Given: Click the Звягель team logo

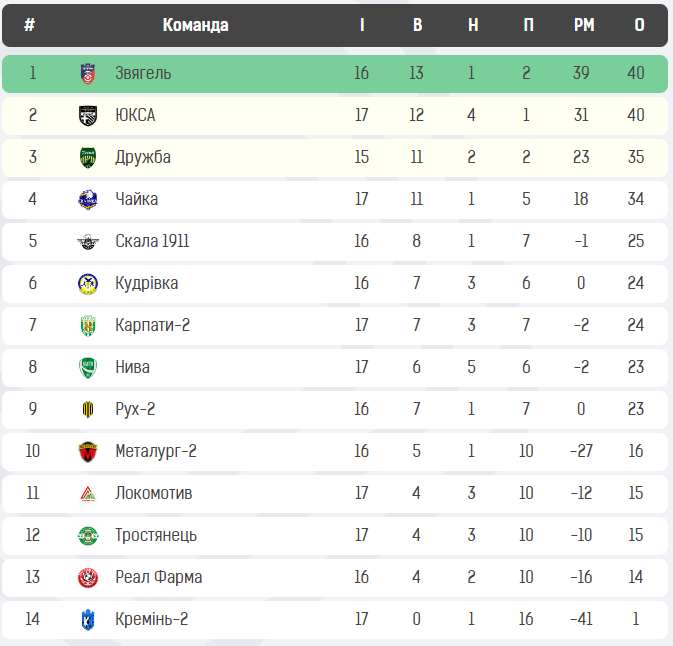Looking at the screenshot, I should tap(88, 73).
